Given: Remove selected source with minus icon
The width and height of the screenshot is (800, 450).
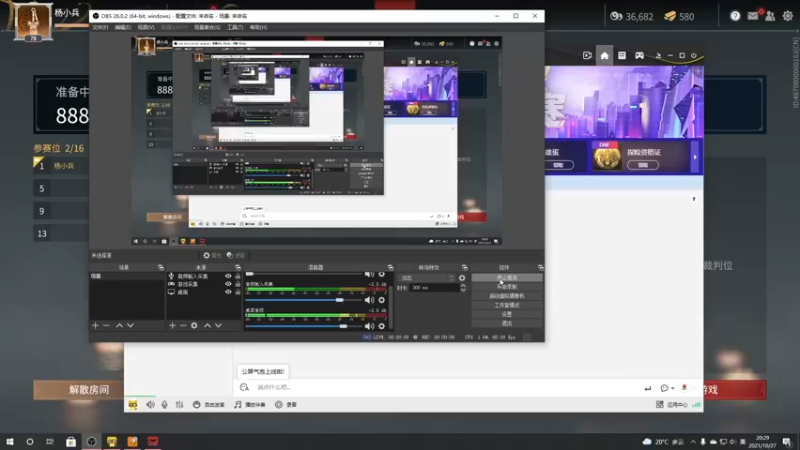Looking at the screenshot, I should pos(183,325).
